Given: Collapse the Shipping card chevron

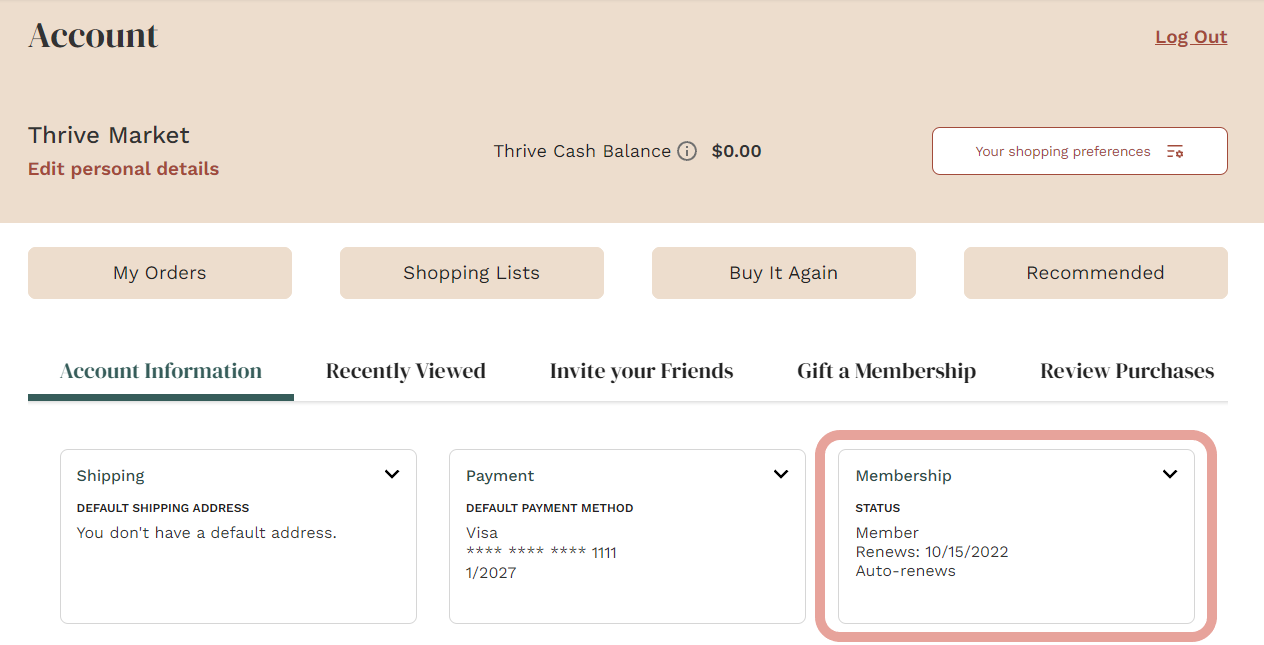Looking at the screenshot, I should click(x=391, y=474).
